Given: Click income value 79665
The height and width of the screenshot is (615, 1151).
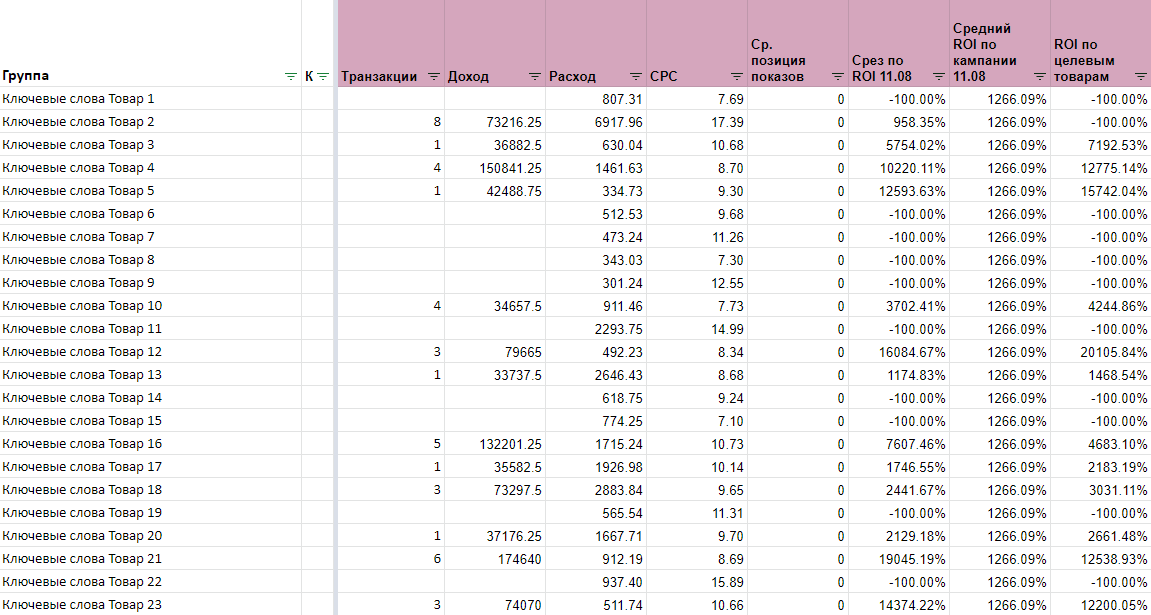Looking at the screenshot, I should click(x=523, y=352).
